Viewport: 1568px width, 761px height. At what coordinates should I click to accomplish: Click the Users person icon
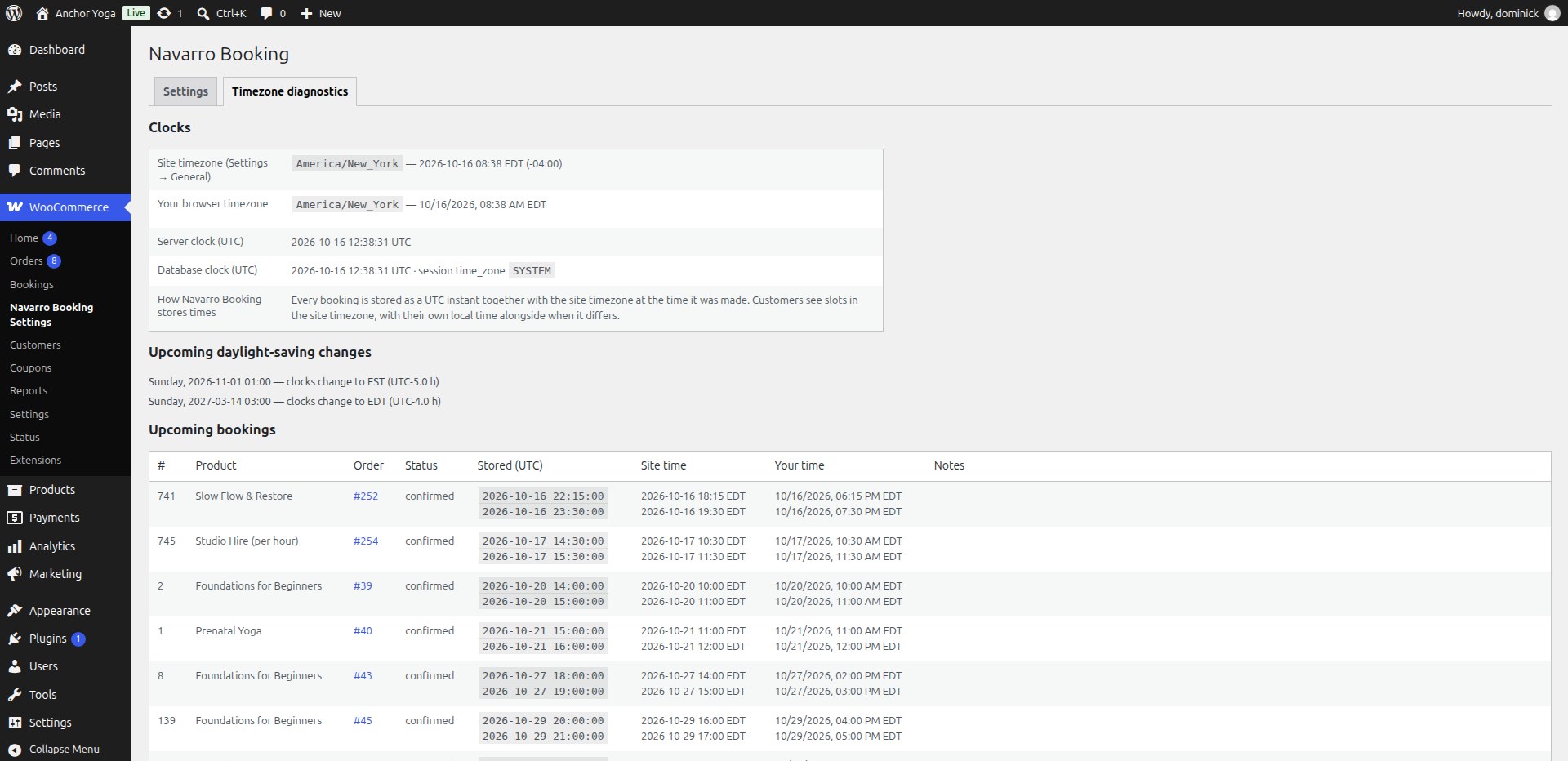click(x=15, y=666)
